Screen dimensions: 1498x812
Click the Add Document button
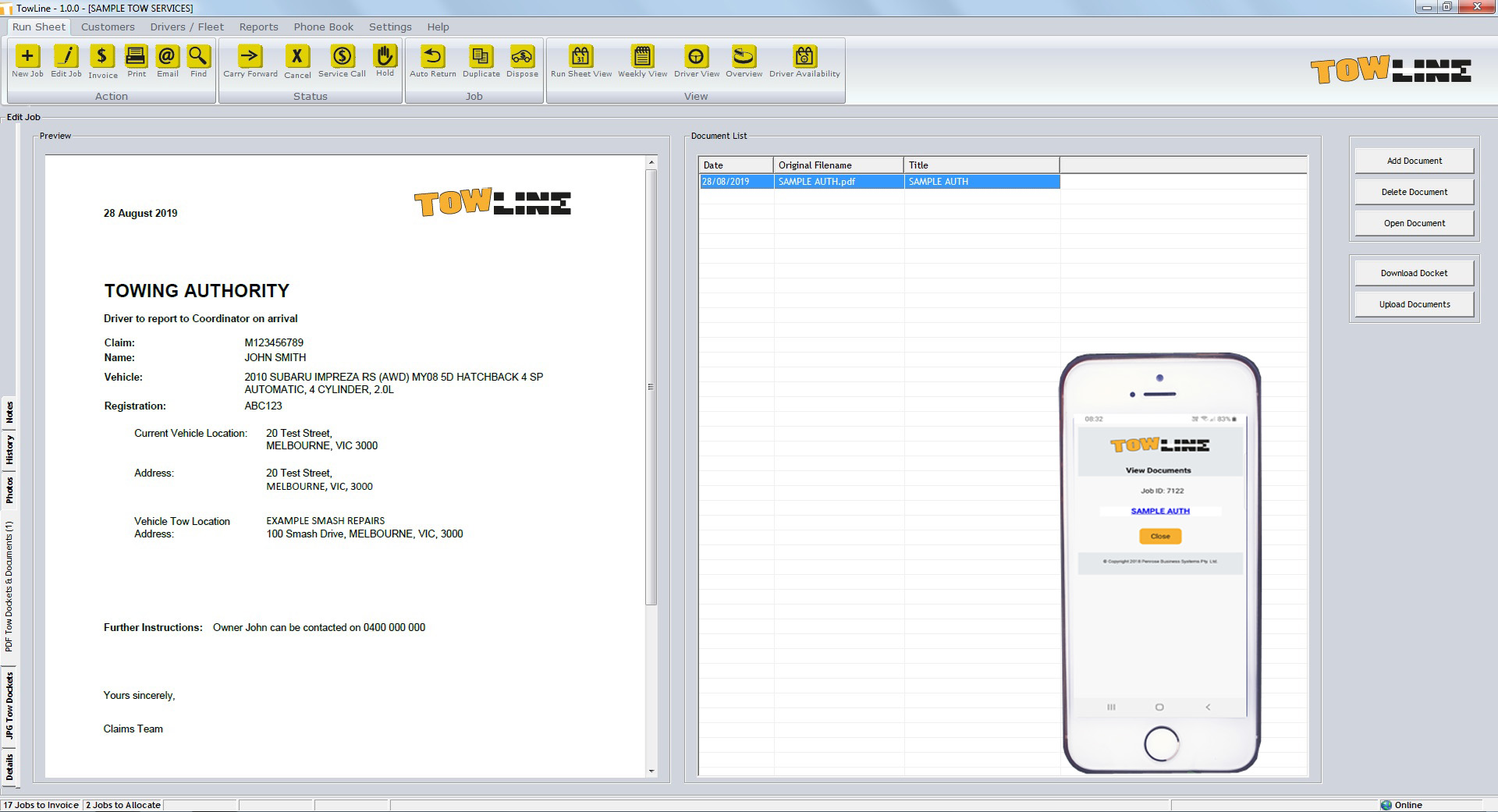(x=1414, y=161)
